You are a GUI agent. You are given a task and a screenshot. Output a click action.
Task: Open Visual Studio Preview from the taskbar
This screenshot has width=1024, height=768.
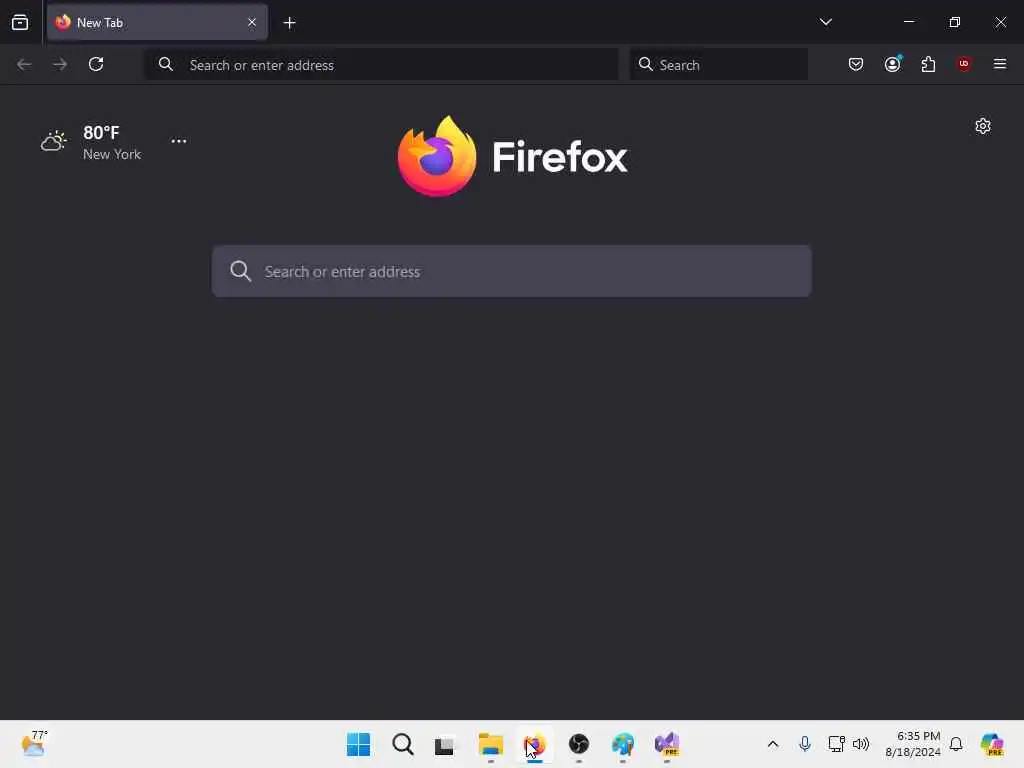pos(667,744)
